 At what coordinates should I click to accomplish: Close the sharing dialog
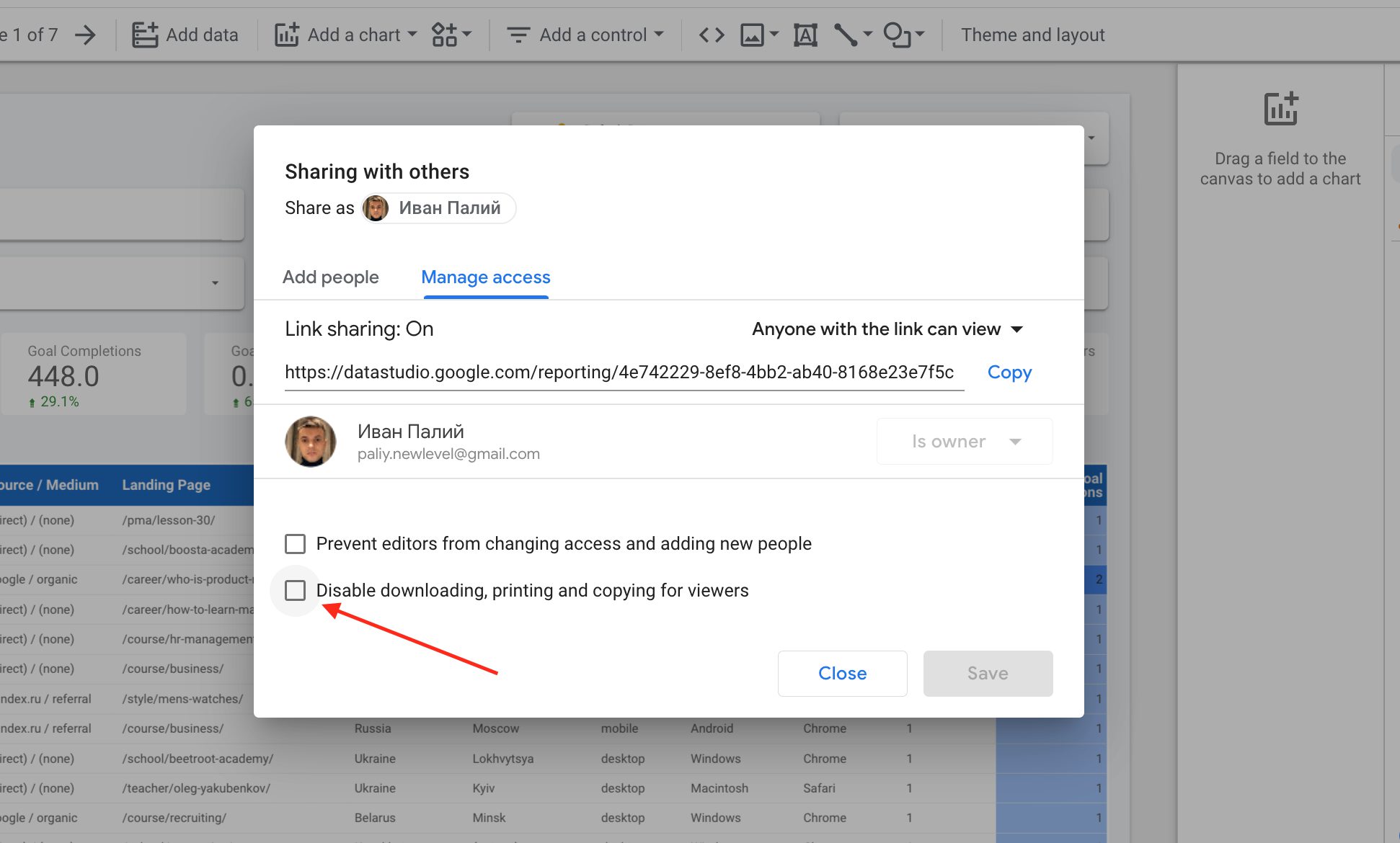pos(841,673)
